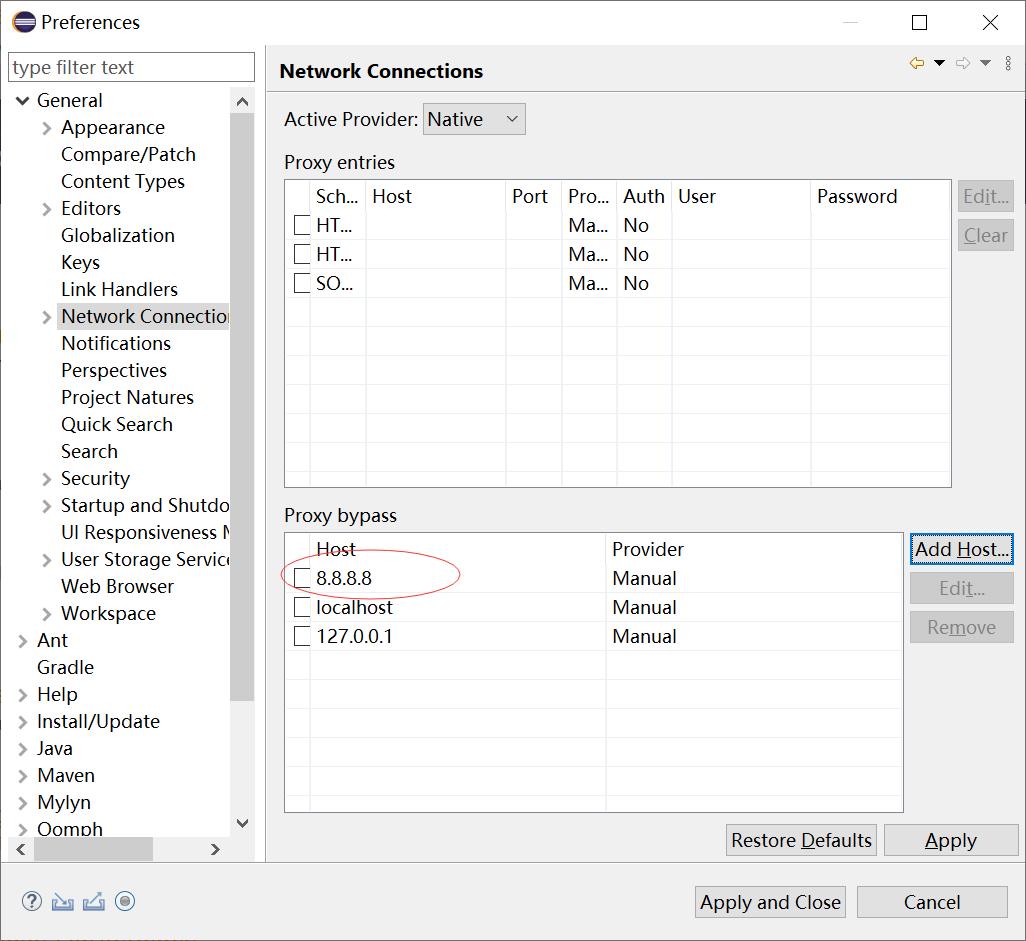Open Web Browser preference page
Image resolution: width=1026 pixels, height=941 pixels.
coord(118,586)
